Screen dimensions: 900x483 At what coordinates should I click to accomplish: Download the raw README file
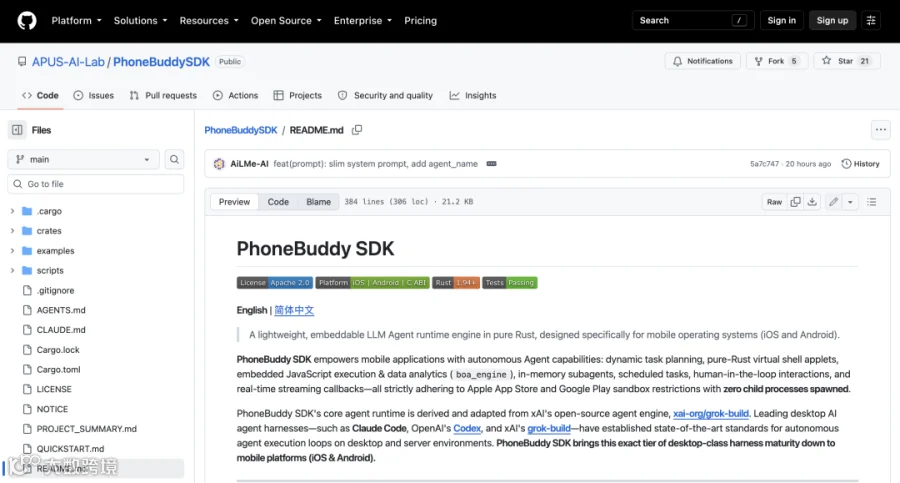click(x=812, y=202)
